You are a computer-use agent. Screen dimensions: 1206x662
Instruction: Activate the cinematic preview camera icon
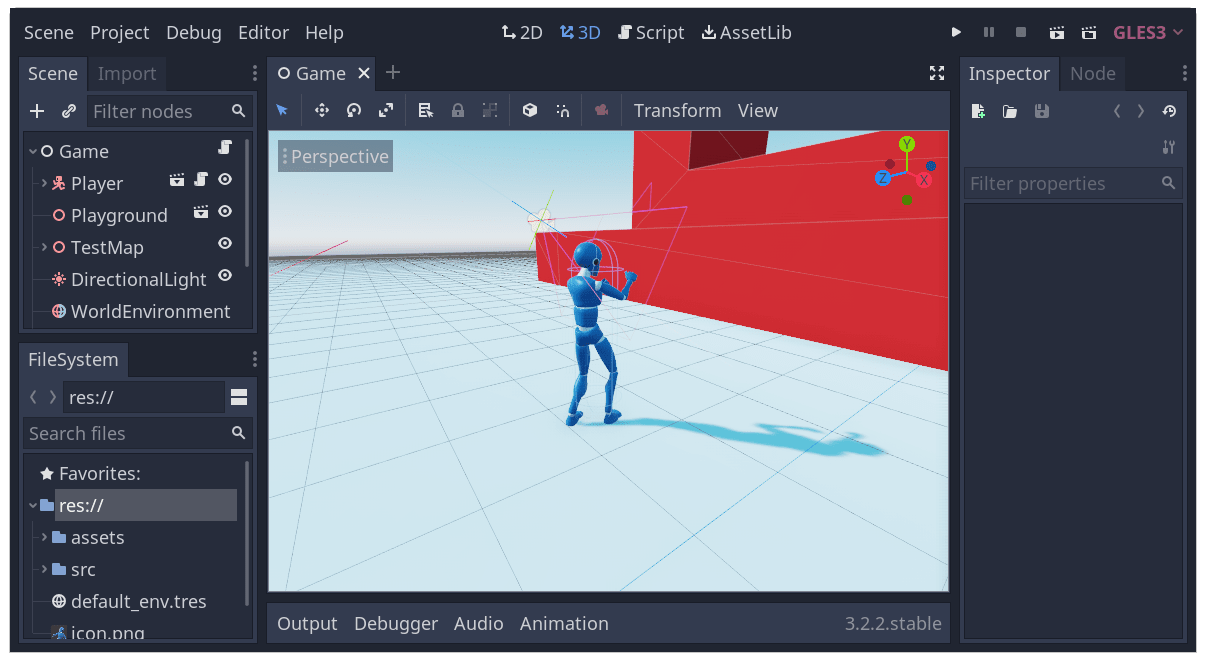pos(600,110)
